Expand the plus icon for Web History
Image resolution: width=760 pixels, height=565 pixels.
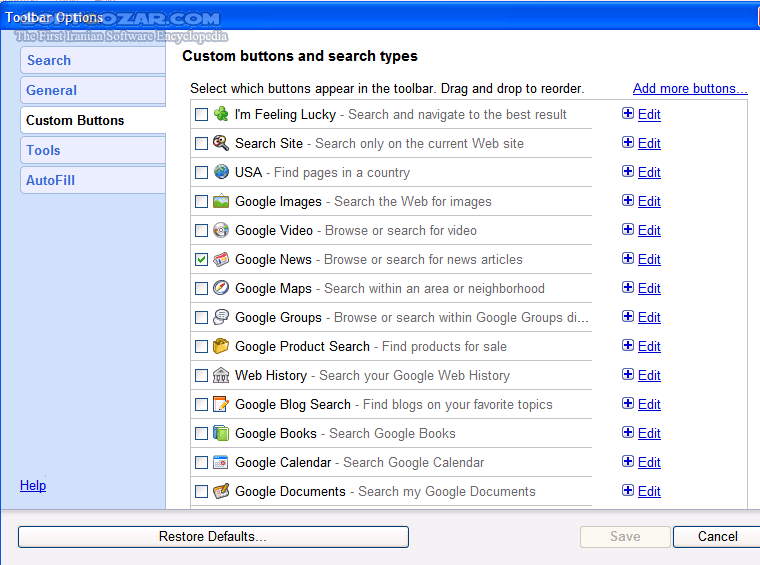click(628, 374)
